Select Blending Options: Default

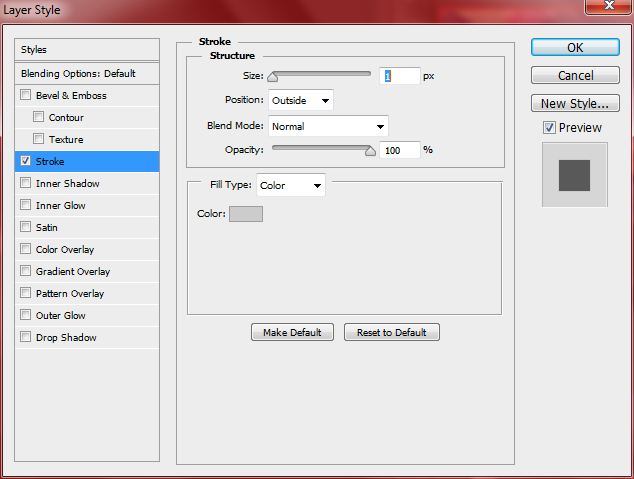pos(87,74)
